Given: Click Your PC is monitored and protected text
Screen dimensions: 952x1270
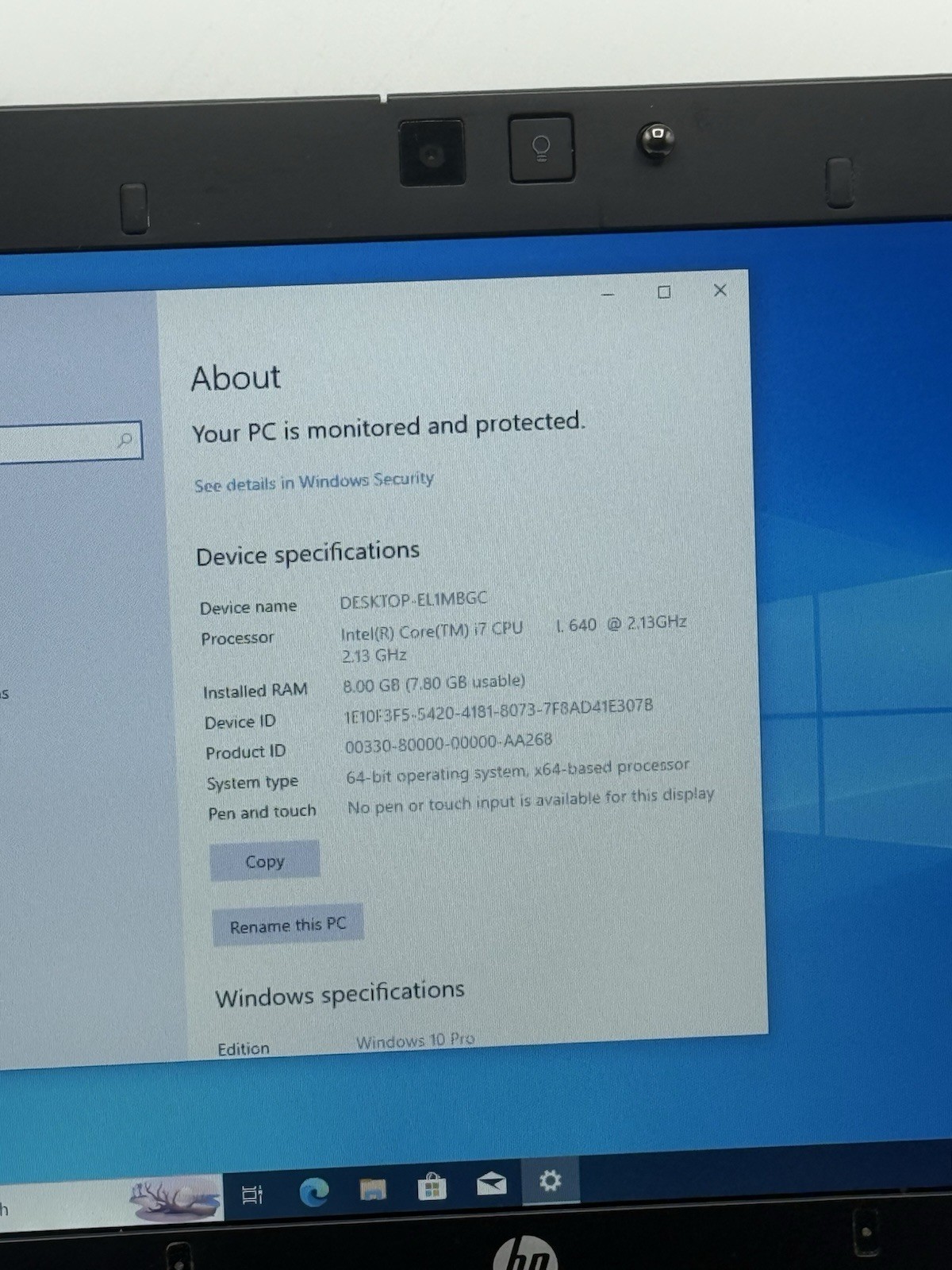Looking at the screenshot, I should [x=388, y=427].
